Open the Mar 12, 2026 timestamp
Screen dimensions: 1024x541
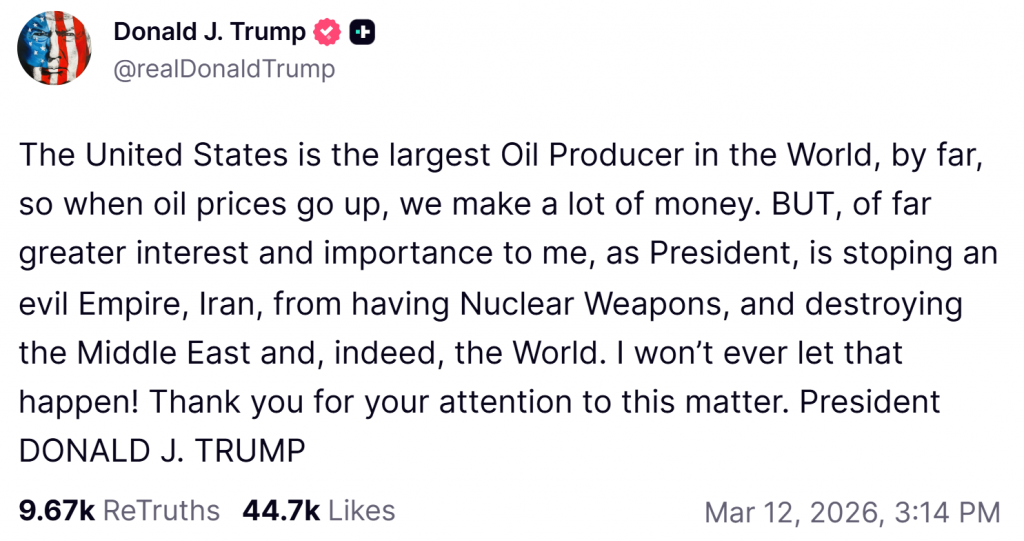tap(790, 512)
